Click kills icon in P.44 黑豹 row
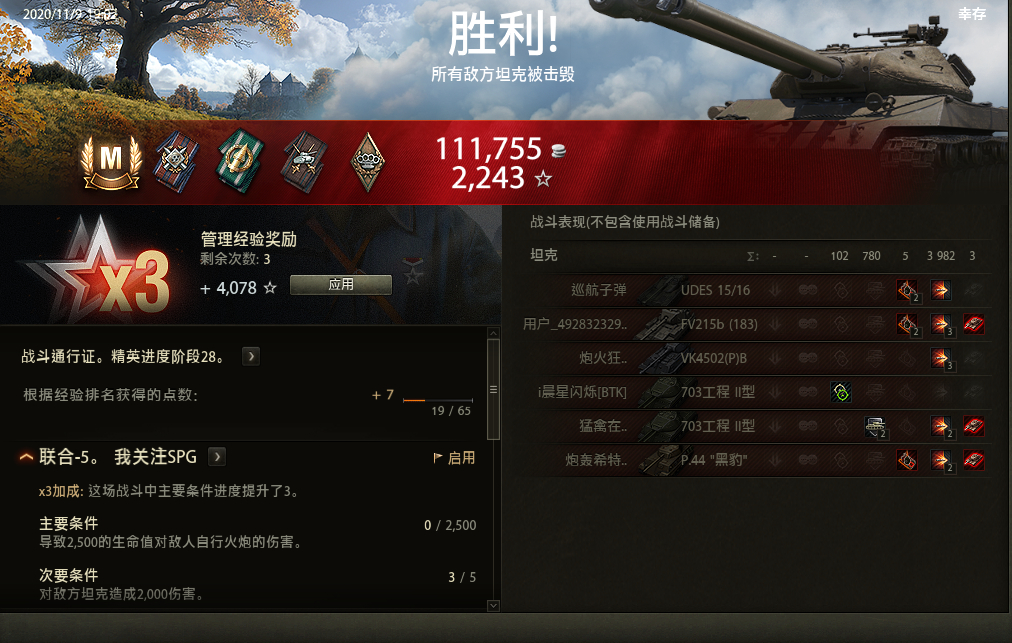1012x643 pixels. pyautogui.click(x=973, y=460)
